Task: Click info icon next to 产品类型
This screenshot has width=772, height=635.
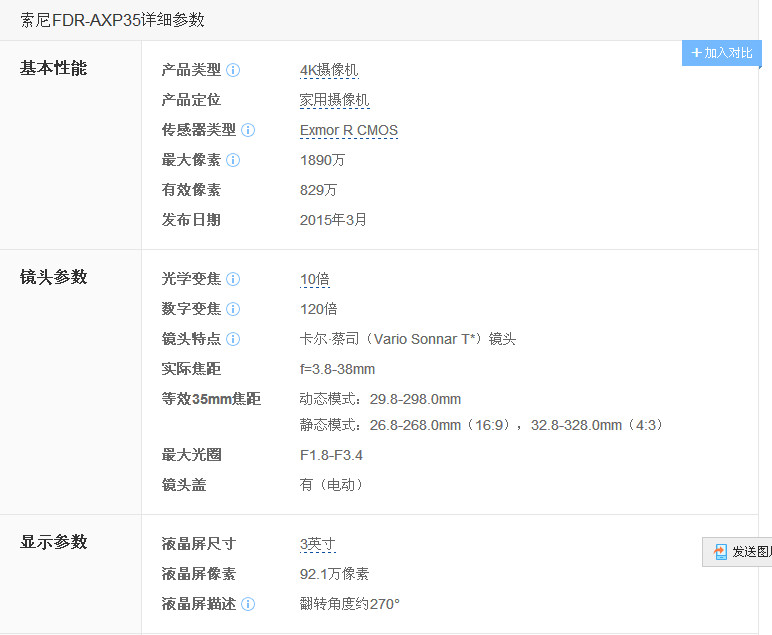Action: click(233, 70)
